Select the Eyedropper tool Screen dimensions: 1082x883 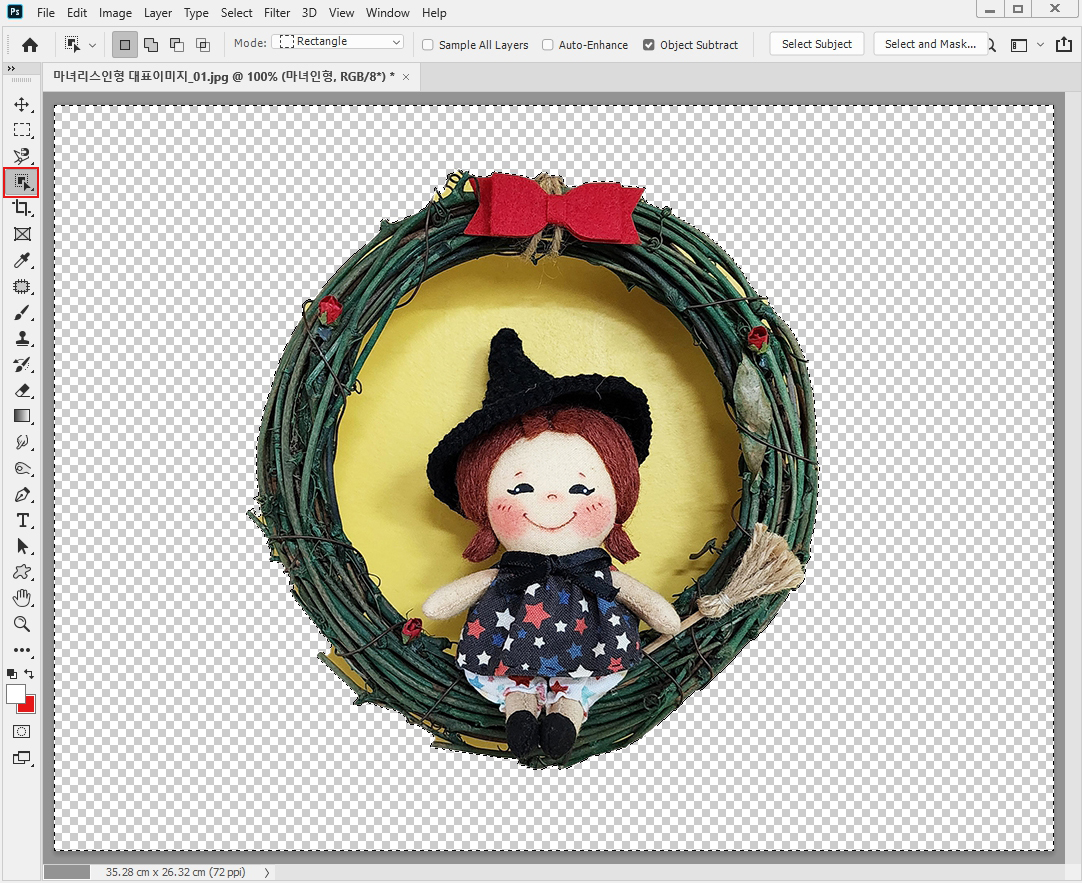(21, 260)
